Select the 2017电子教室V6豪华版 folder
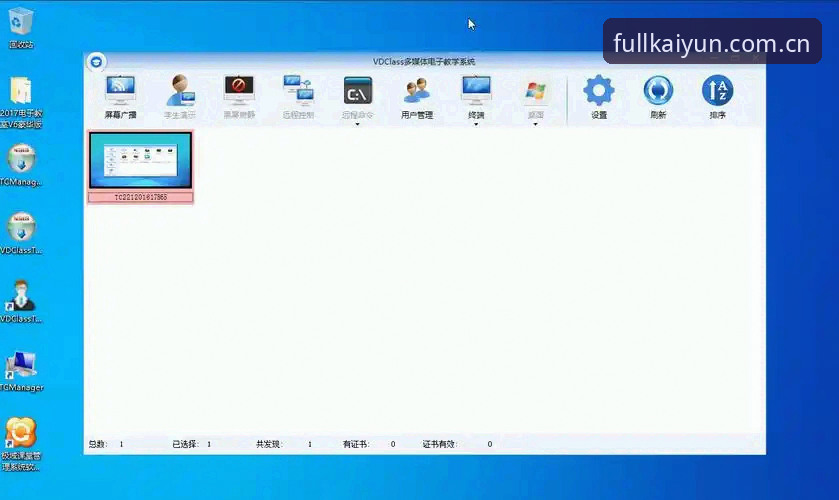The width and height of the screenshot is (839, 500). click(x=21, y=103)
